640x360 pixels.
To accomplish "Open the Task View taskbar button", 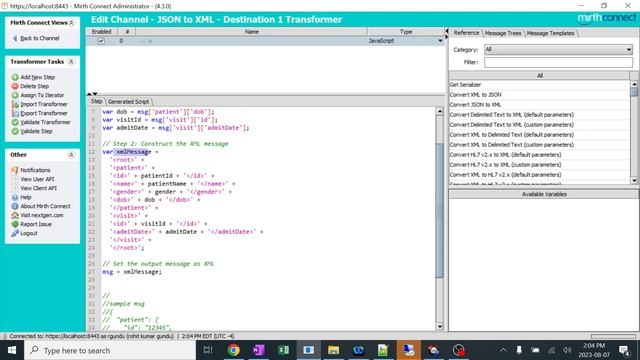I will coord(208,350).
